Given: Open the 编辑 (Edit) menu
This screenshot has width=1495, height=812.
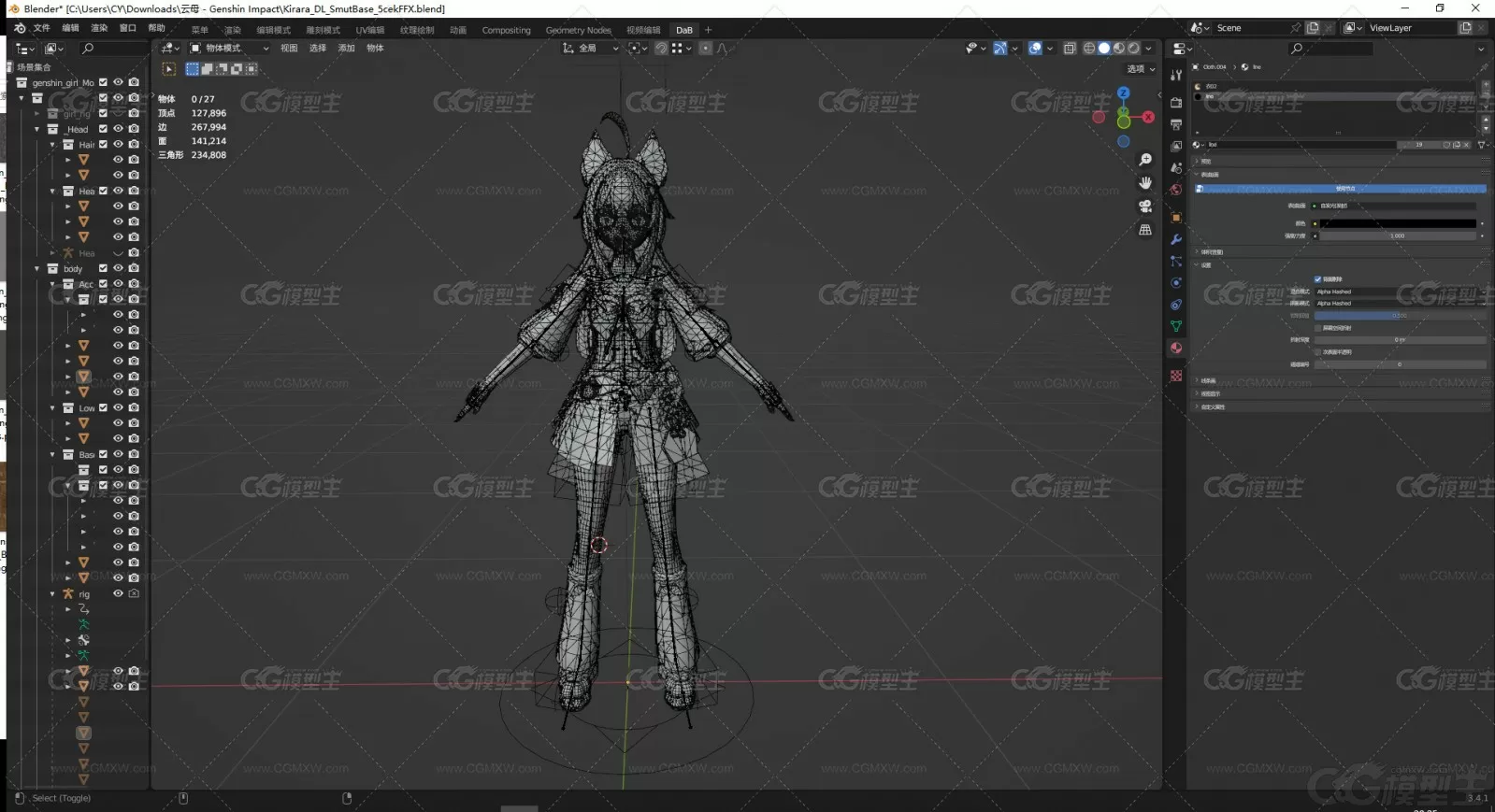Looking at the screenshot, I should 70,28.
